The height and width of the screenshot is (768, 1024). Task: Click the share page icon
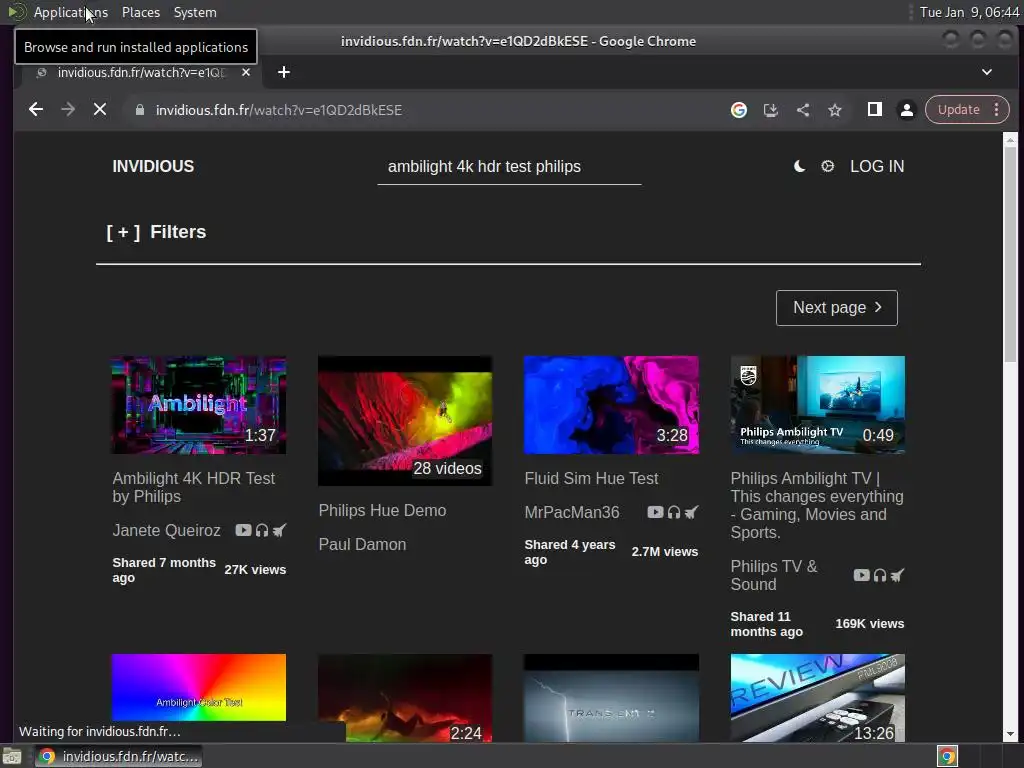pyautogui.click(x=803, y=110)
